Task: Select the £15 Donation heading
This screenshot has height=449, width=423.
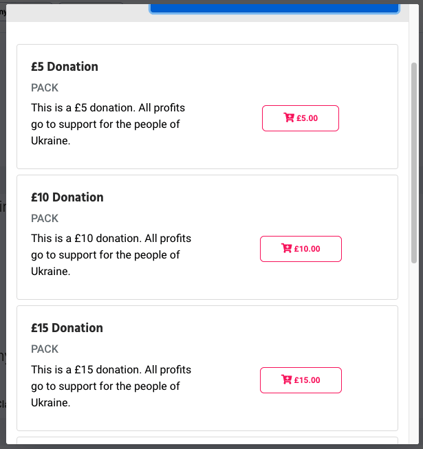Action: [67, 328]
